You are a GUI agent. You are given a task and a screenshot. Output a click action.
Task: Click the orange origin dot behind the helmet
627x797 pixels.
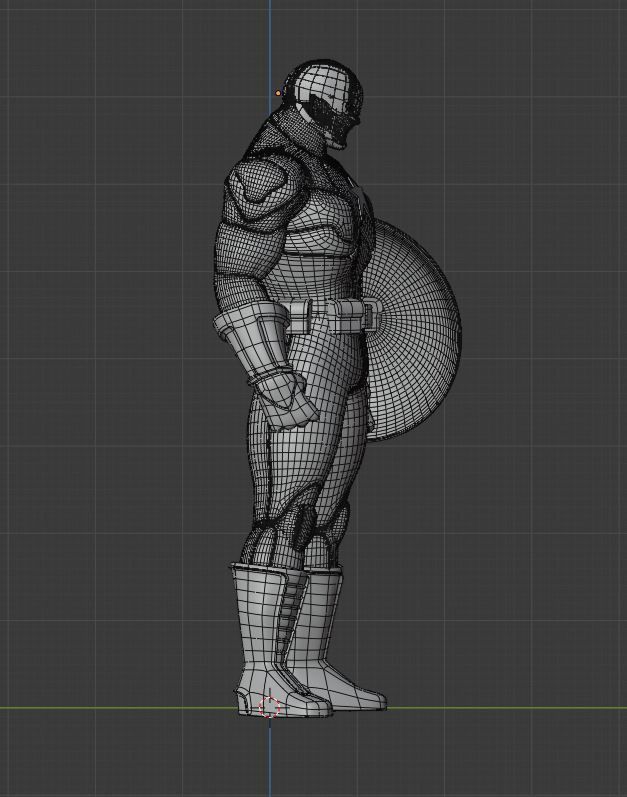tap(278, 93)
